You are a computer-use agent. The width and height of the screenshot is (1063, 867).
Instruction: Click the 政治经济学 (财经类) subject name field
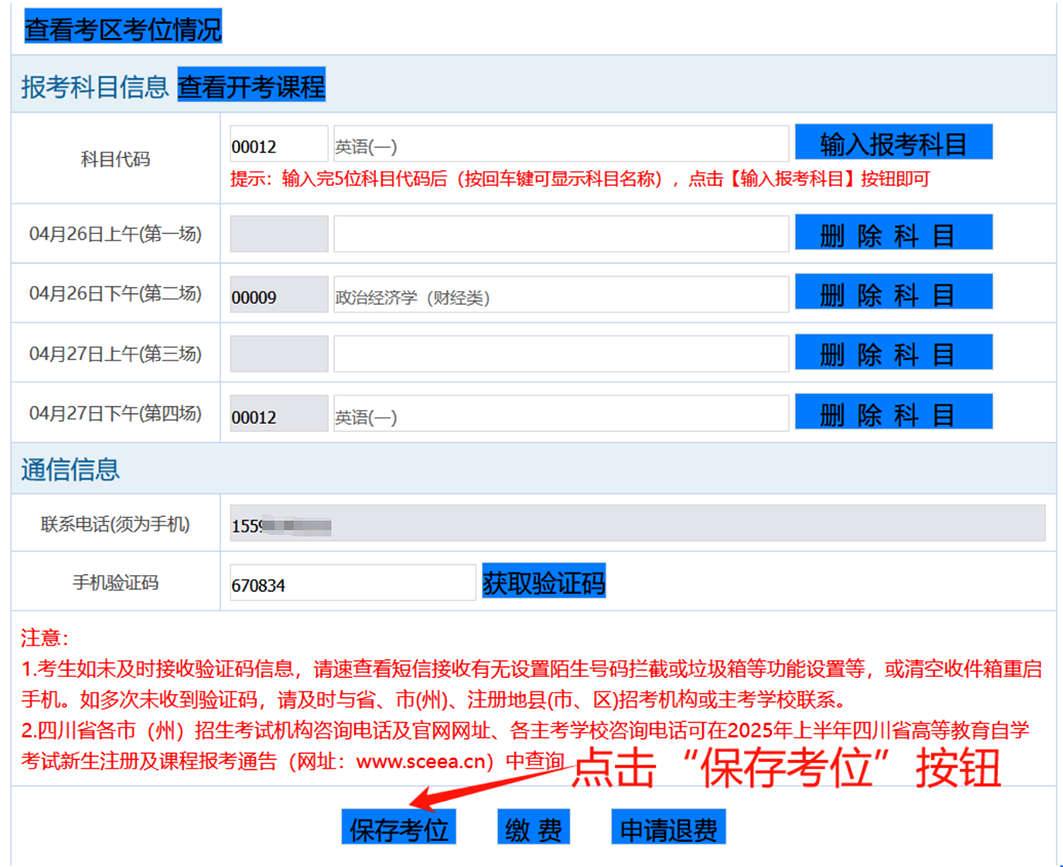[560, 295]
